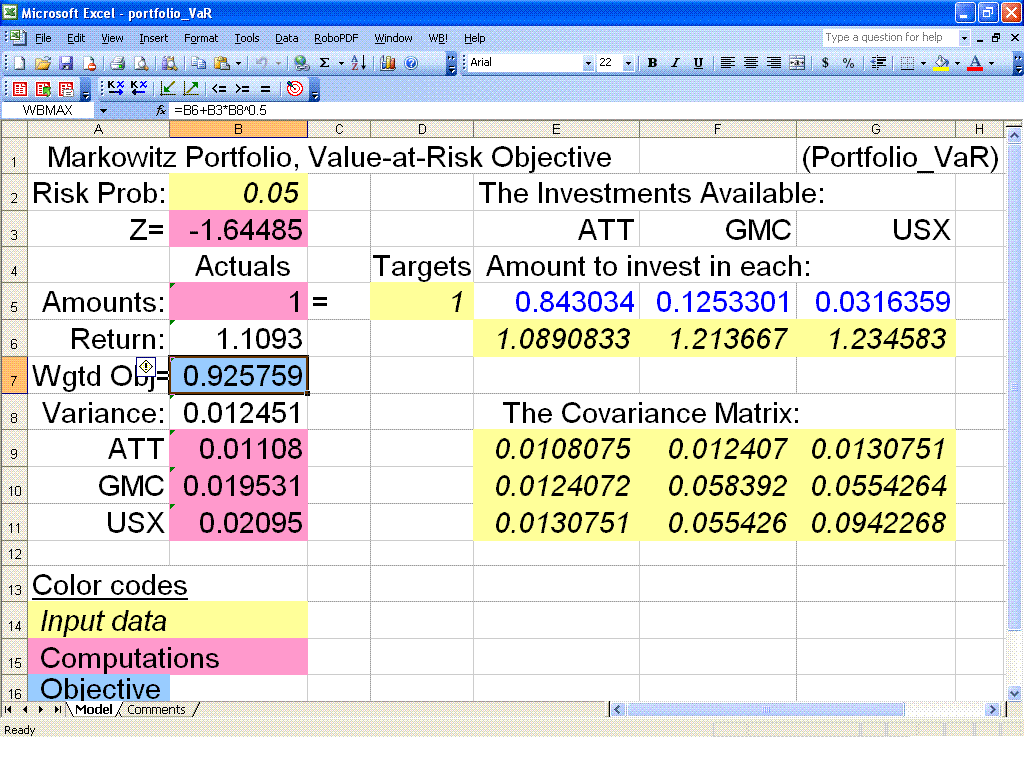Insert a less-than-or-equal constraint
The width and height of the screenshot is (1024, 768).
click(219, 88)
